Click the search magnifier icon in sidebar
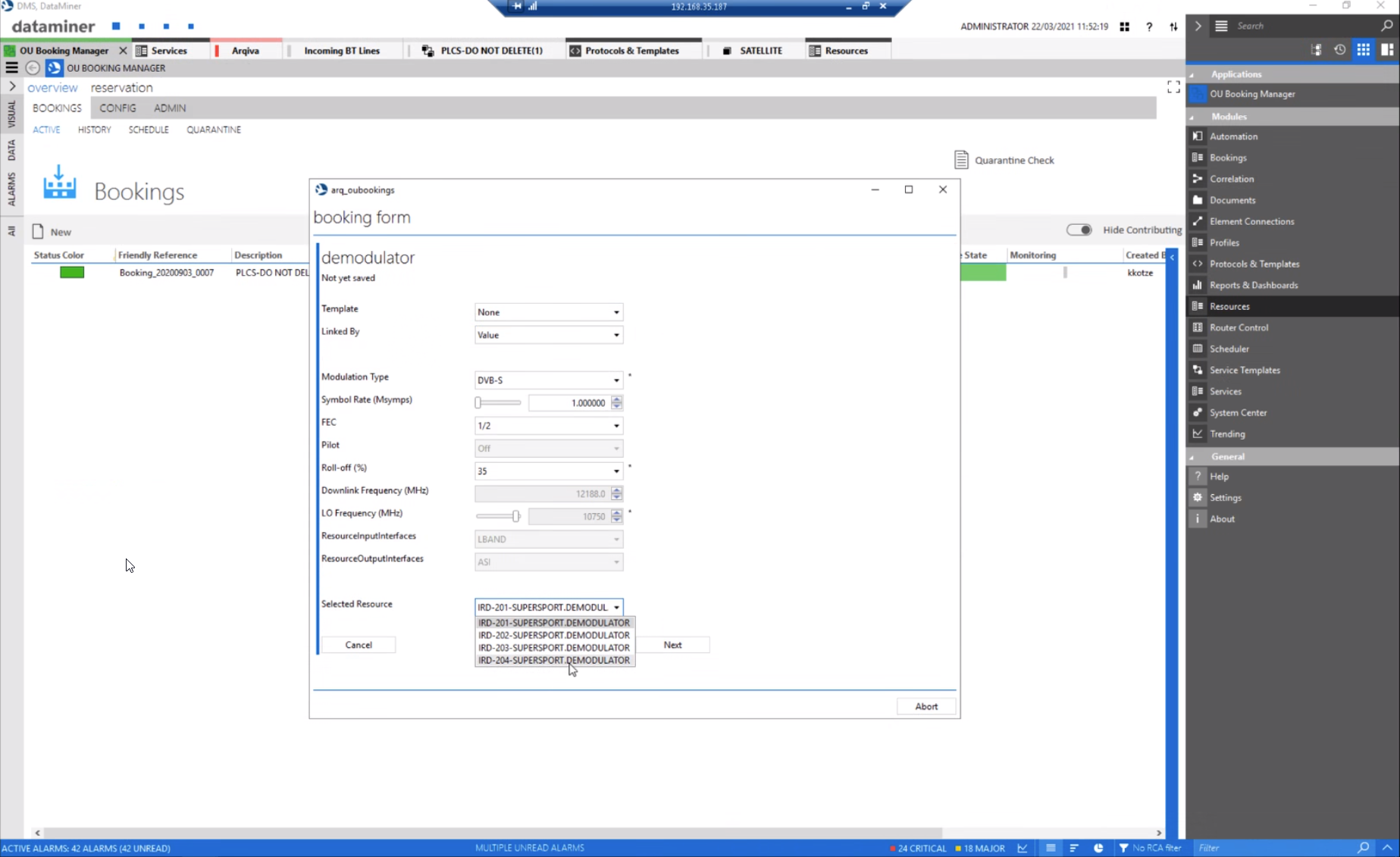Image resolution: width=1400 pixels, height=857 pixels. (1386, 26)
